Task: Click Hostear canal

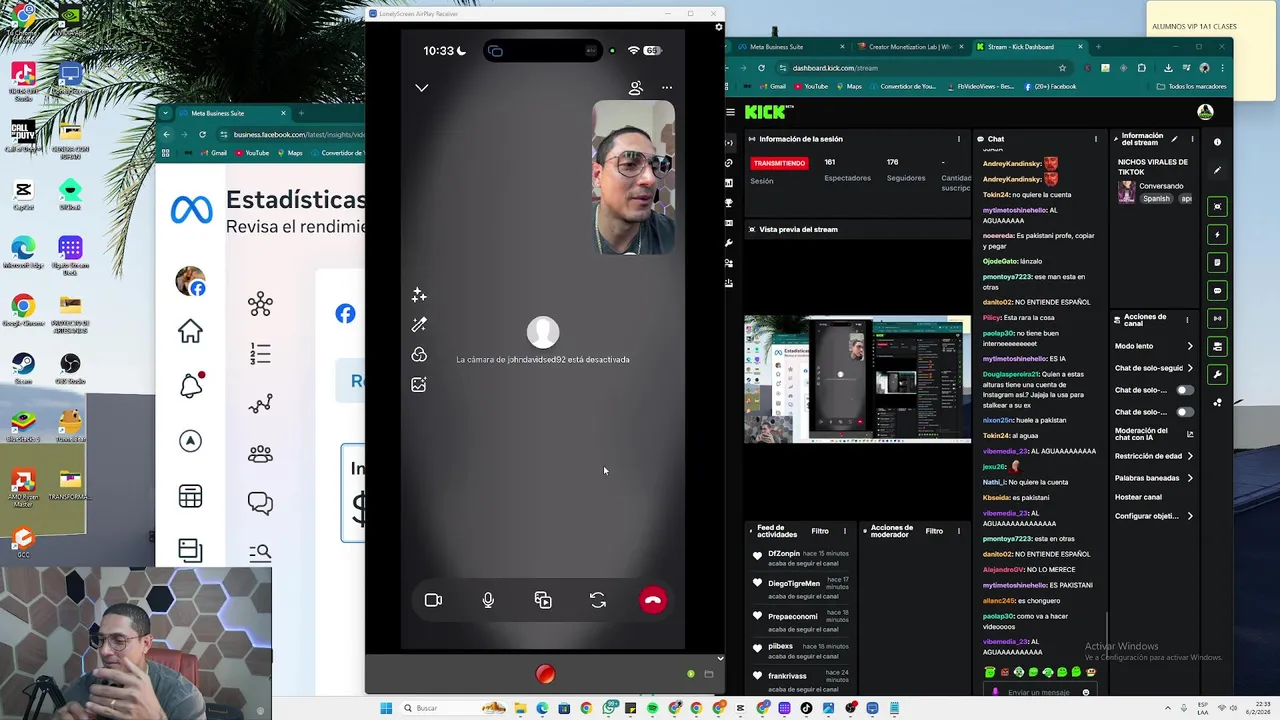Action: [1138, 497]
